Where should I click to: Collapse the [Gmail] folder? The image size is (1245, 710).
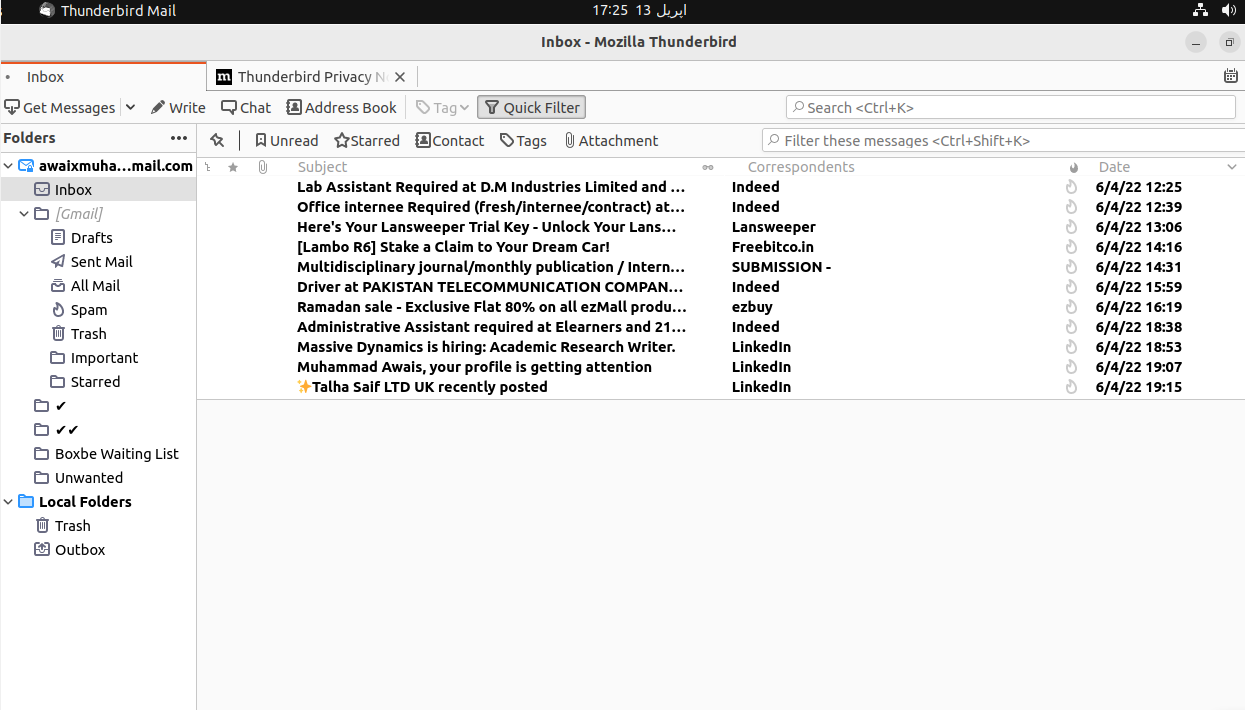(25, 214)
